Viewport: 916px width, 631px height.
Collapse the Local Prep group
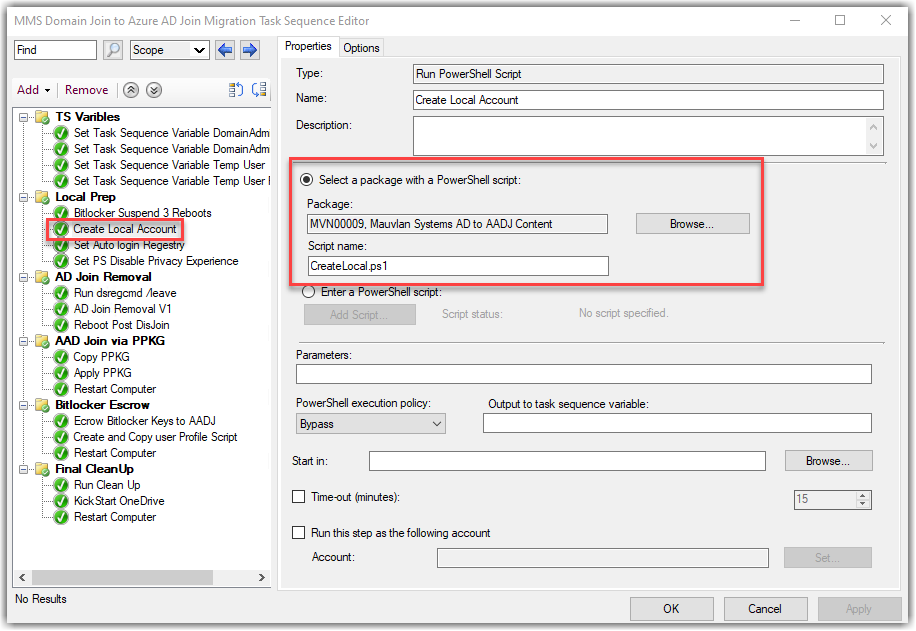click(x=23, y=197)
